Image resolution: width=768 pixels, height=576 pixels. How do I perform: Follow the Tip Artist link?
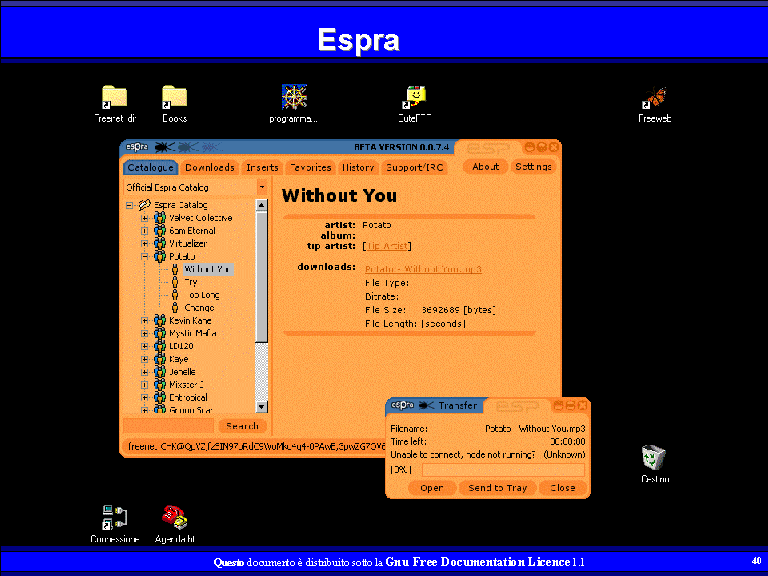pyautogui.click(x=387, y=246)
